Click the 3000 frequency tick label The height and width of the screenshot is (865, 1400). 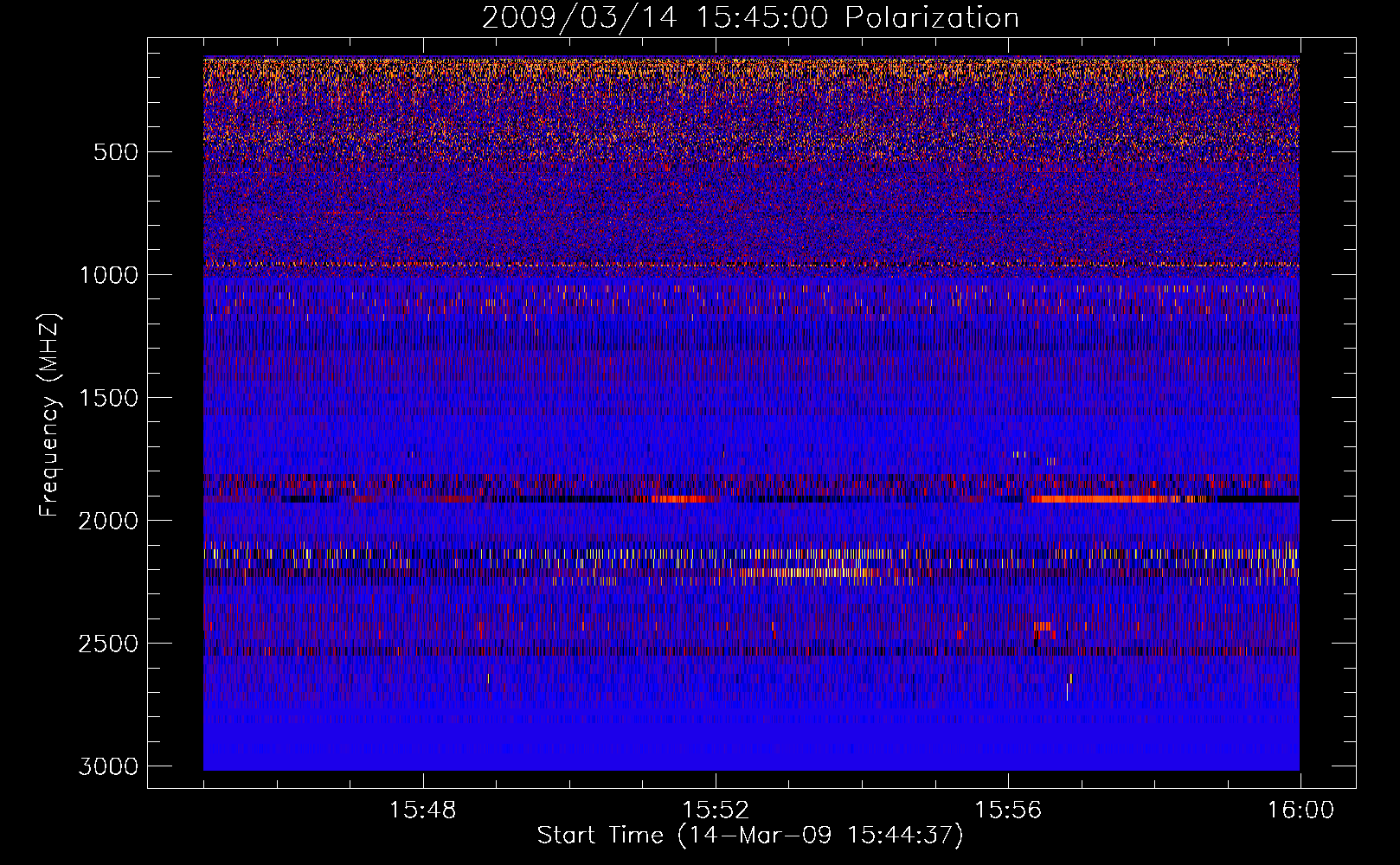click(x=108, y=766)
